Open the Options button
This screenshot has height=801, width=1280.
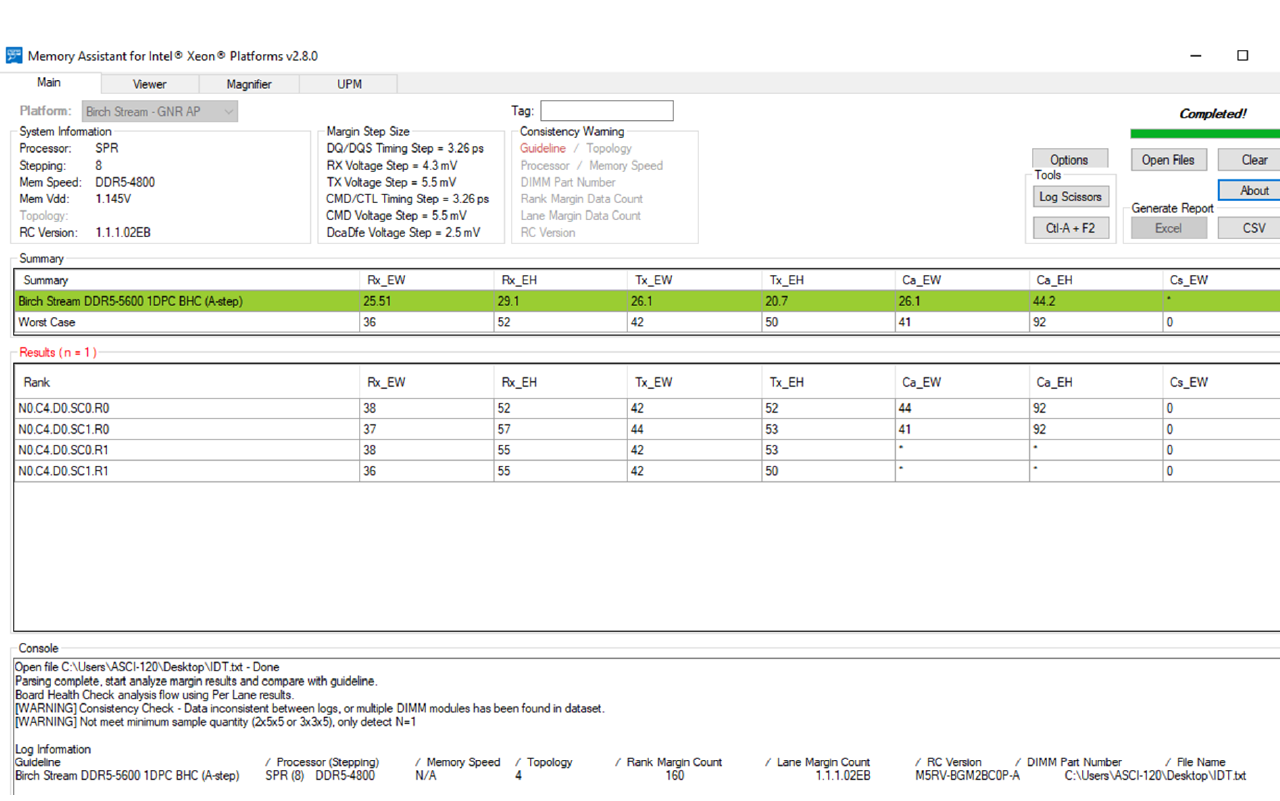[1069, 159]
